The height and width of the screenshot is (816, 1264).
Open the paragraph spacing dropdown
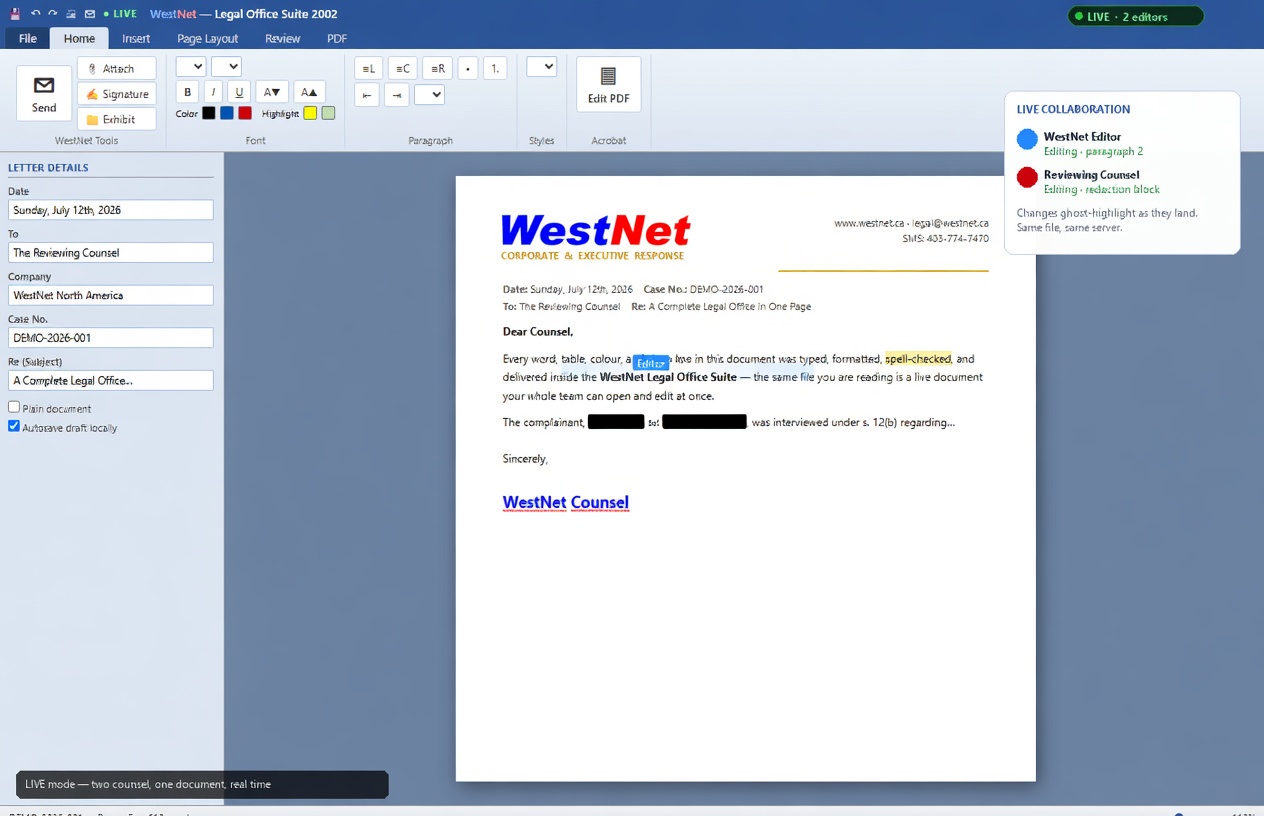click(x=429, y=94)
